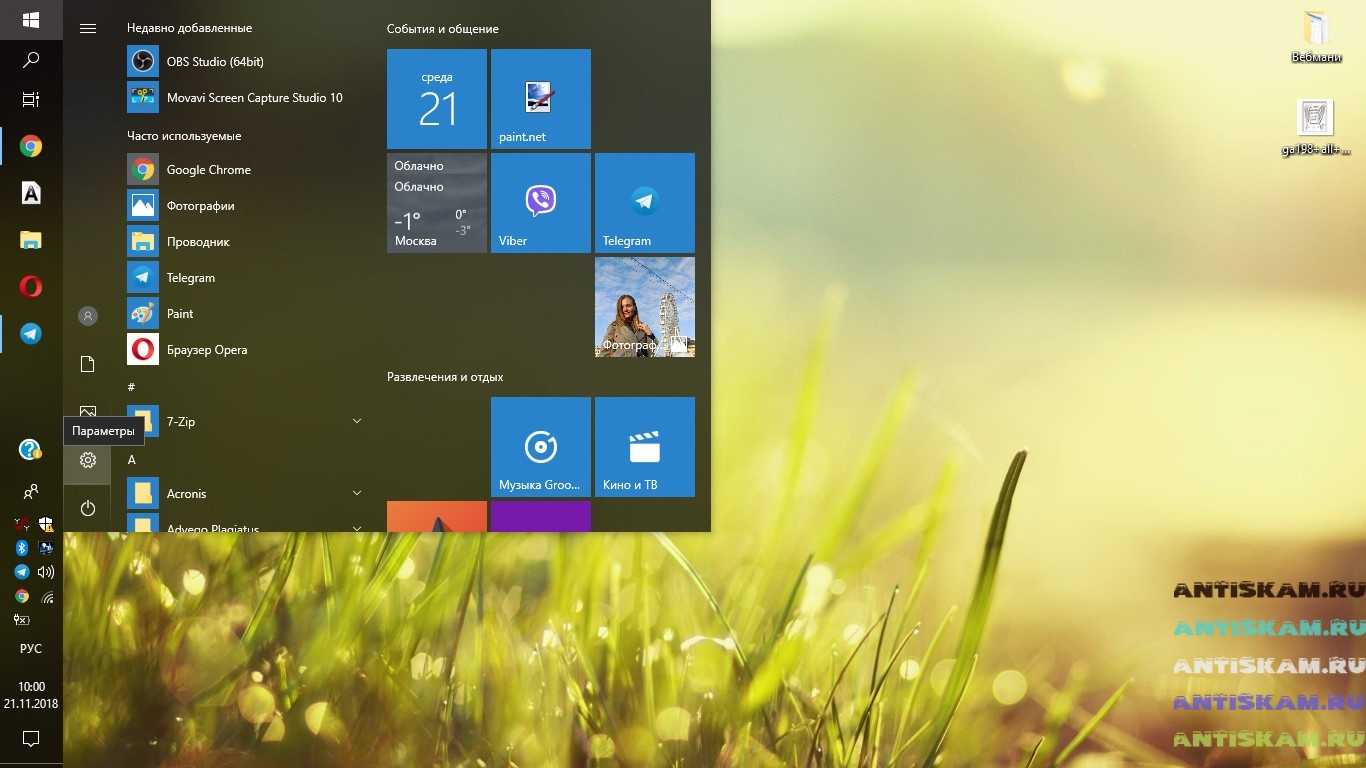Select Браузер Opera in the app list

(206, 350)
